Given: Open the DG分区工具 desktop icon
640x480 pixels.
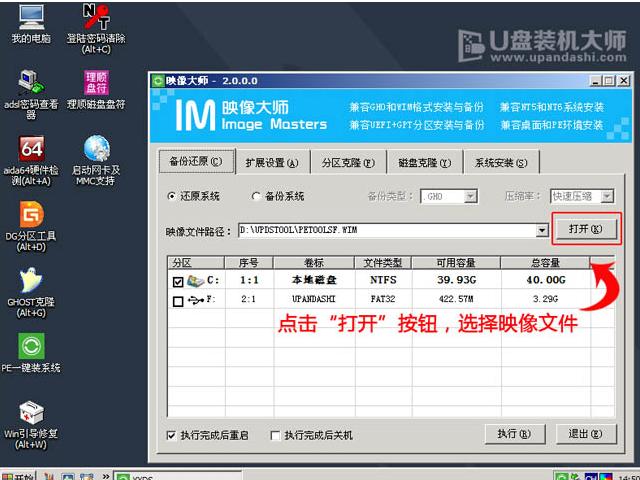Looking at the screenshot, I should pyautogui.click(x=31, y=215).
